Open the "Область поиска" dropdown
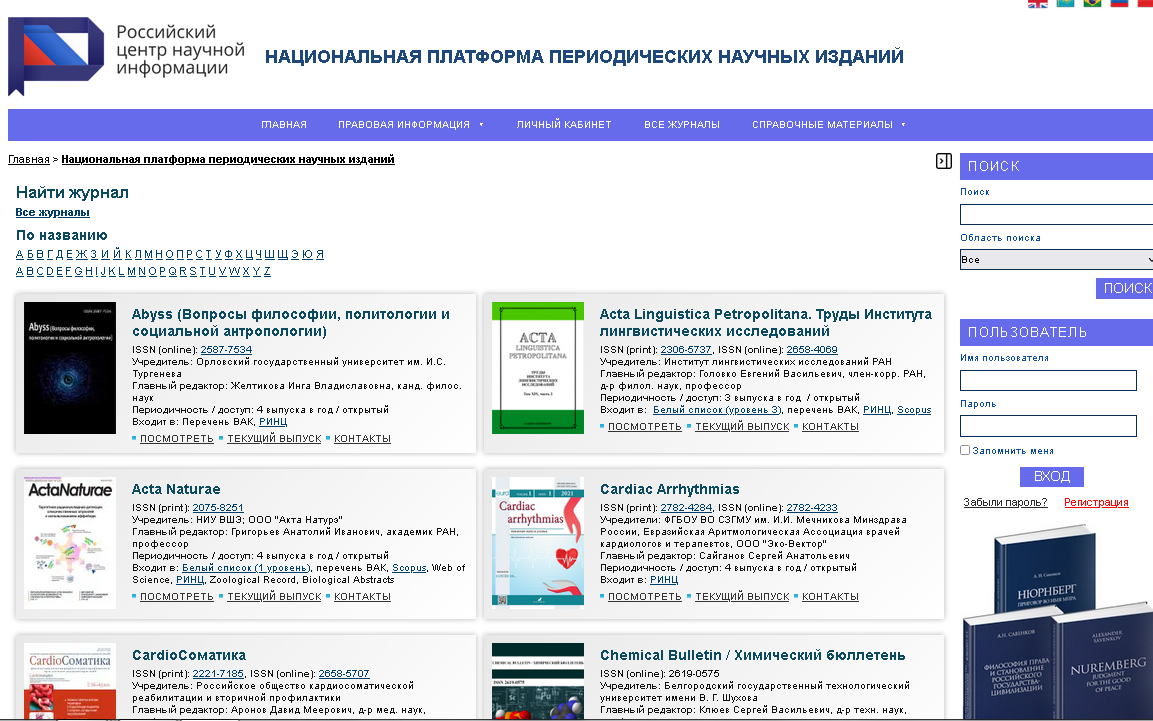 pos(1055,259)
